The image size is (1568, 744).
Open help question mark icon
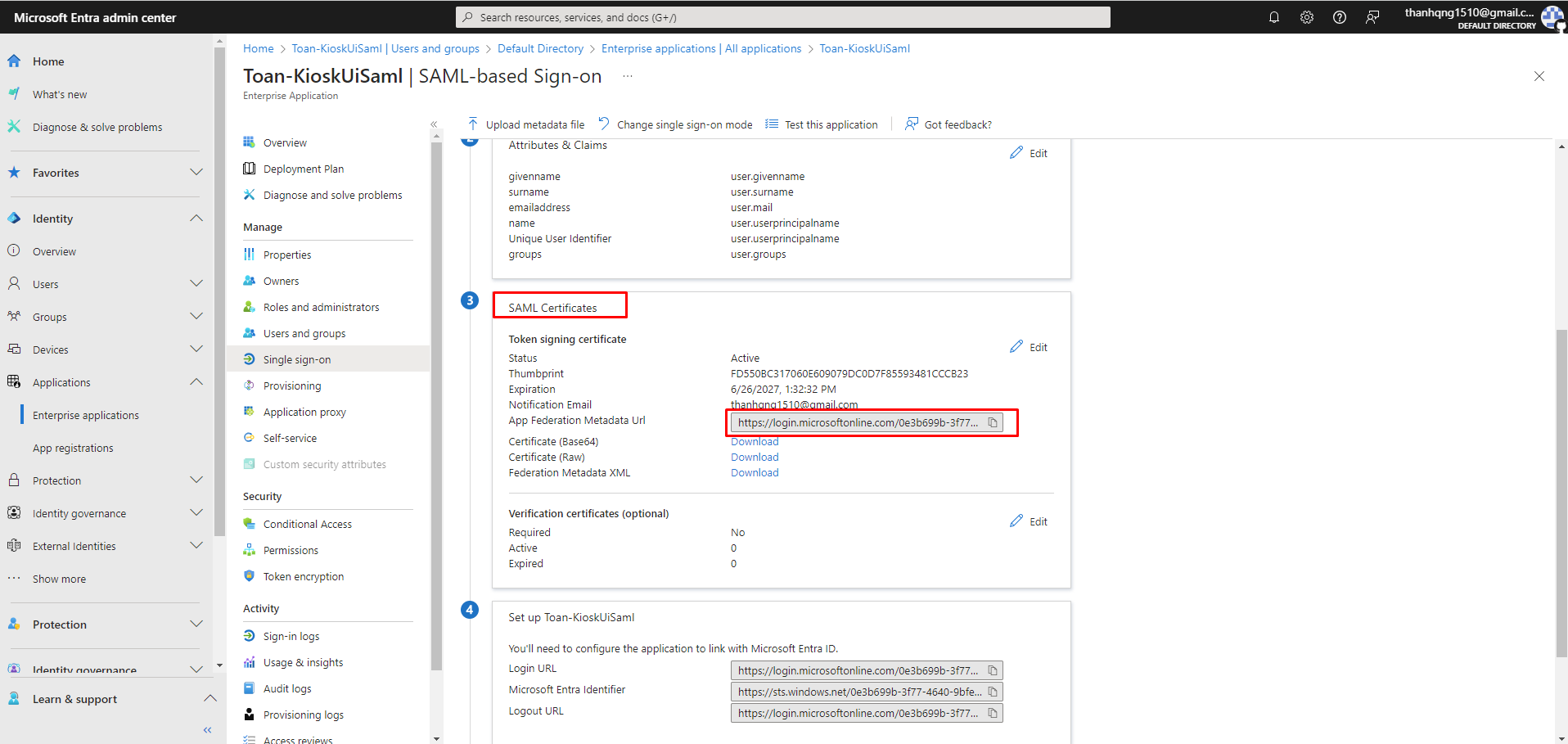1340,17
